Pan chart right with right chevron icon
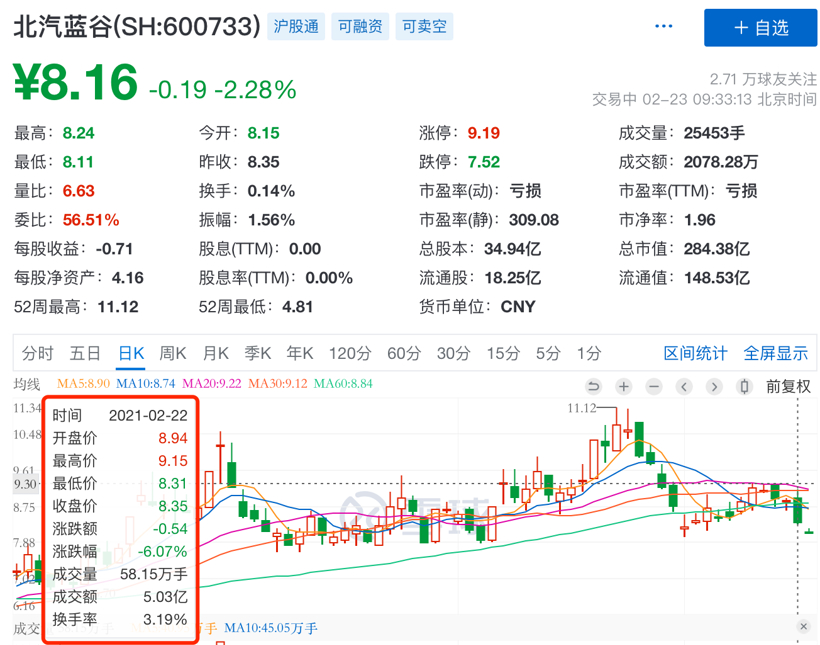The image size is (820, 645). (x=714, y=387)
